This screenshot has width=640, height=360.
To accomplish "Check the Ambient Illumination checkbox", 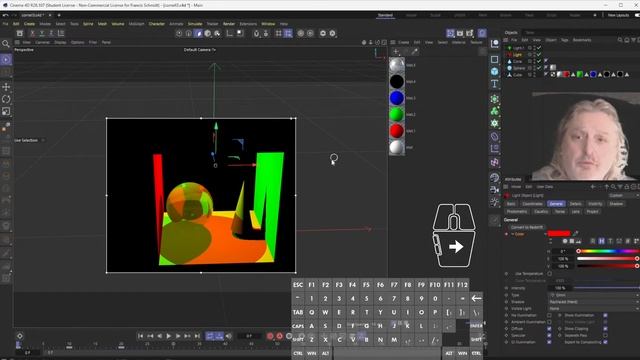I will (x=549, y=322).
